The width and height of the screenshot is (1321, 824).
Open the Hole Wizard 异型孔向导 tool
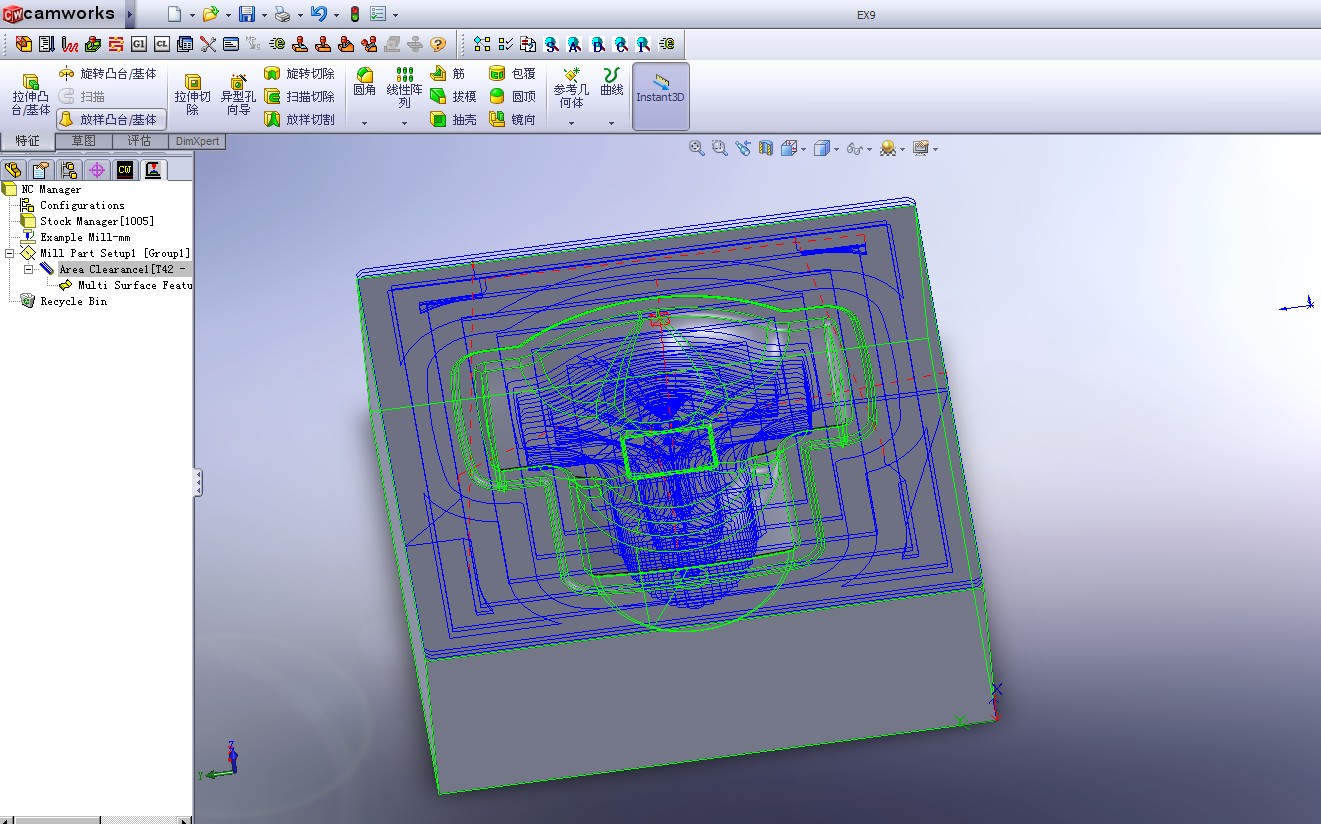pyautogui.click(x=238, y=95)
